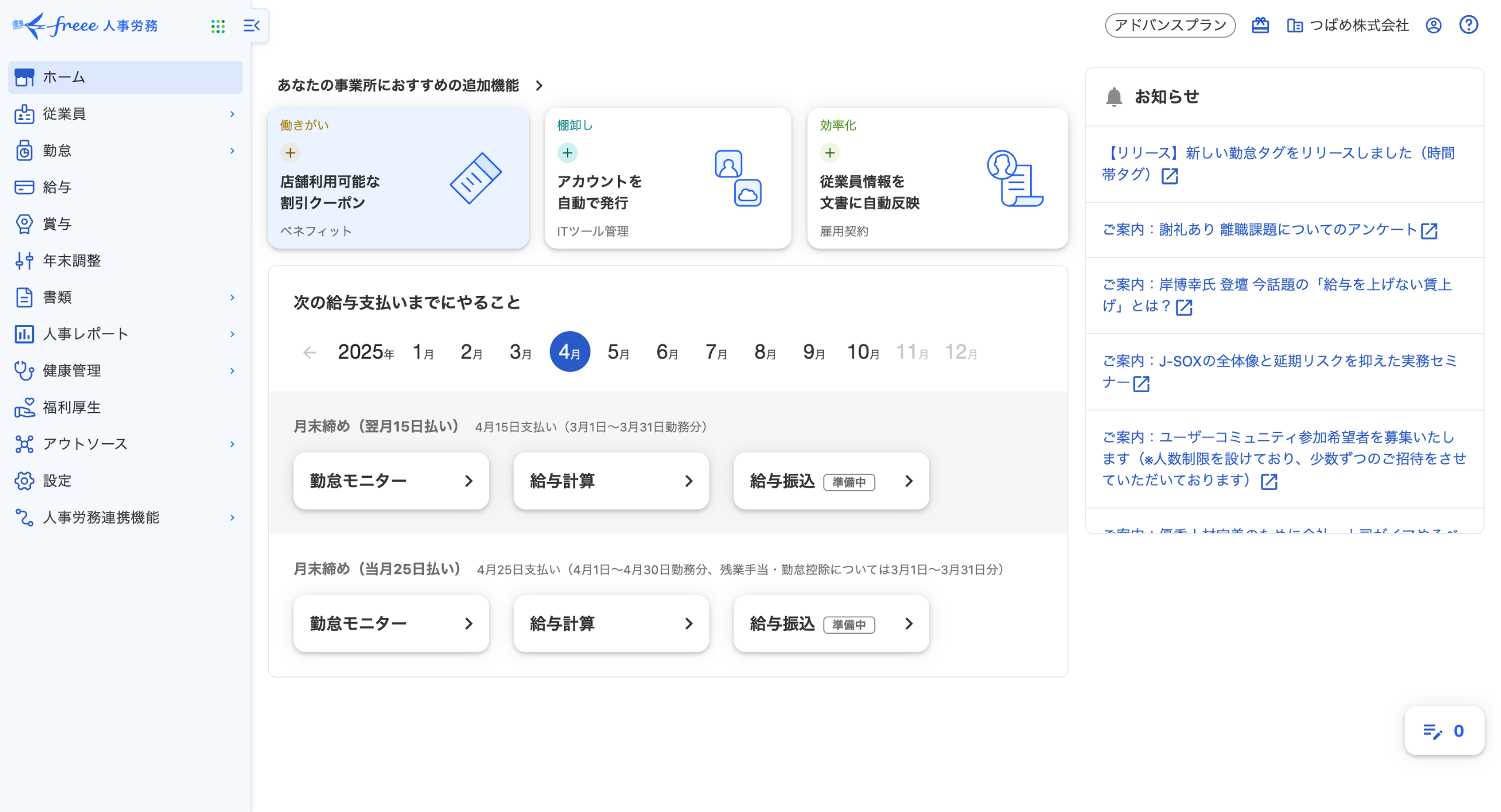Image resolution: width=1501 pixels, height=812 pixels.
Task: Open the app launcher grid icon
Action: click(x=218, y=26)
